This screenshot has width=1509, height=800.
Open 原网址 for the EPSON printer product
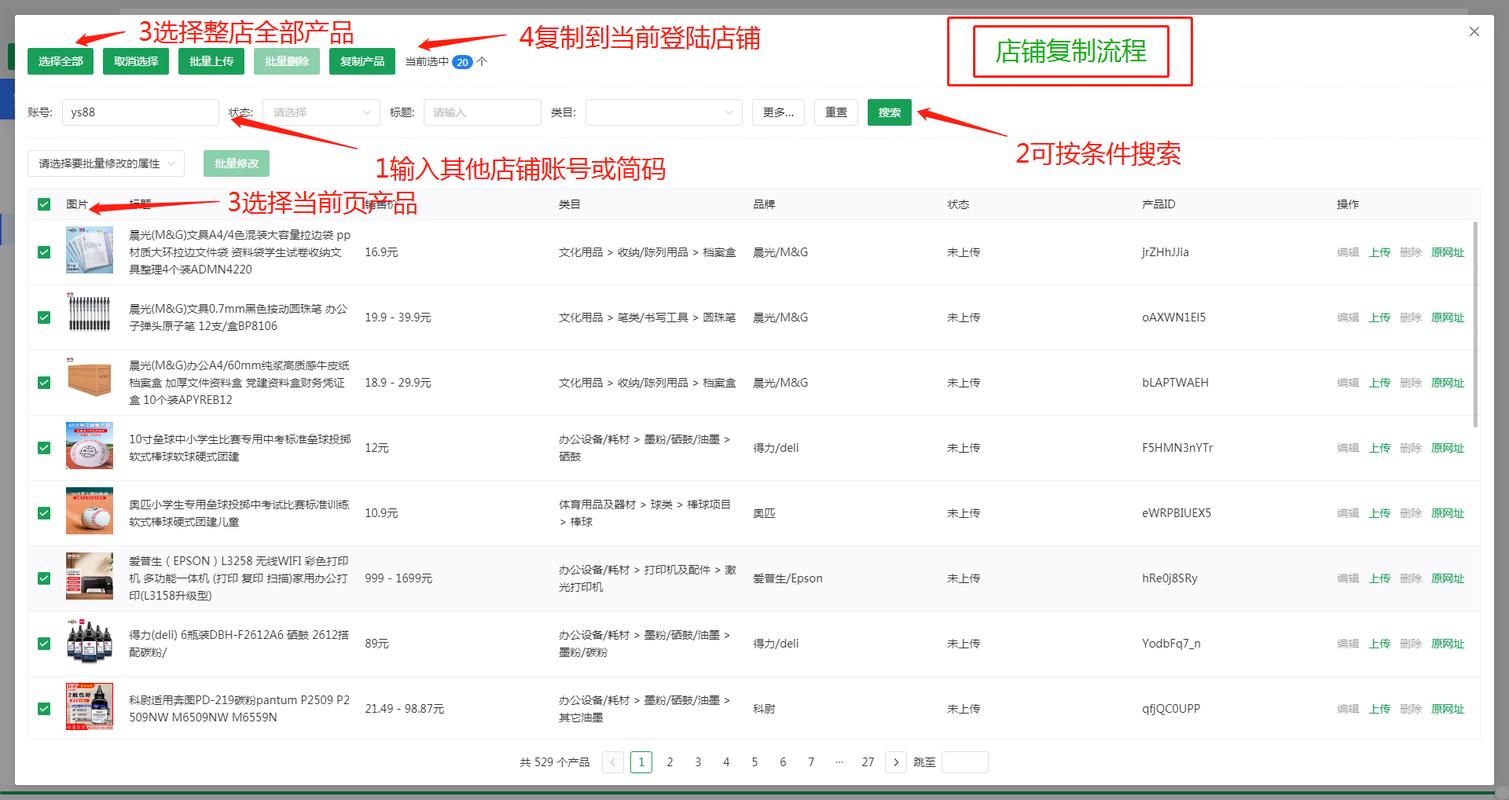coord(1447,578)
